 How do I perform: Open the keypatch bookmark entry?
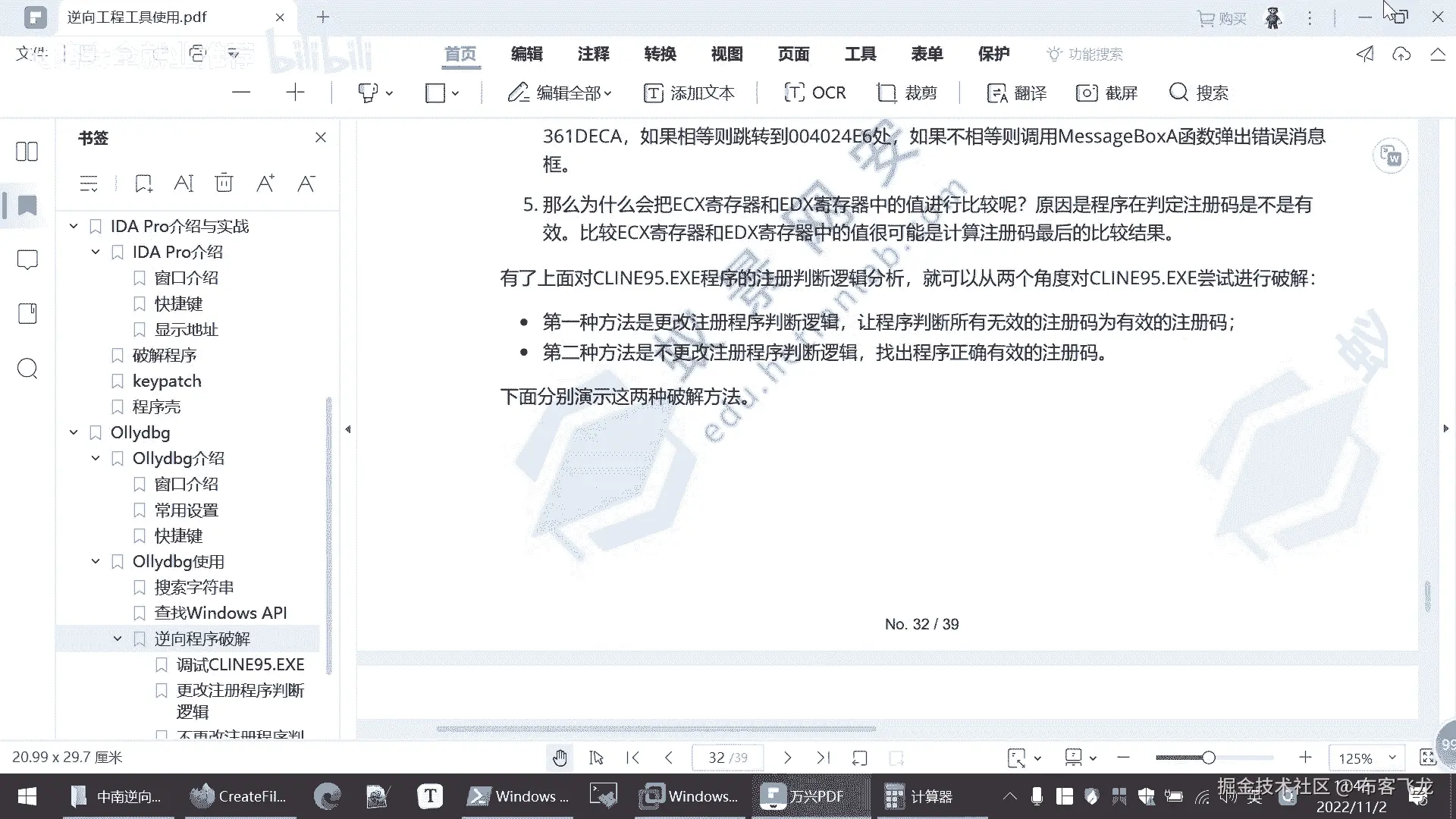167,381
